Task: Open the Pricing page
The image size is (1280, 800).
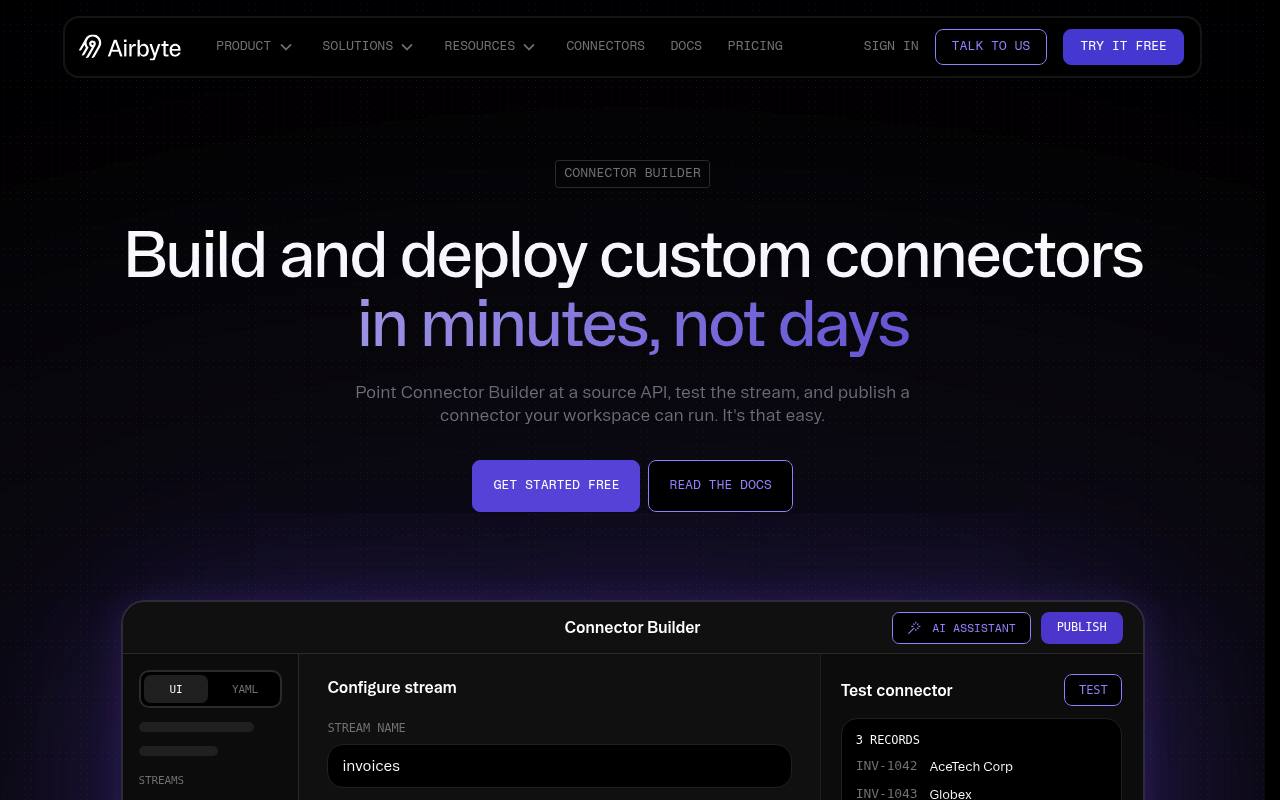Action: click(755, 46)
